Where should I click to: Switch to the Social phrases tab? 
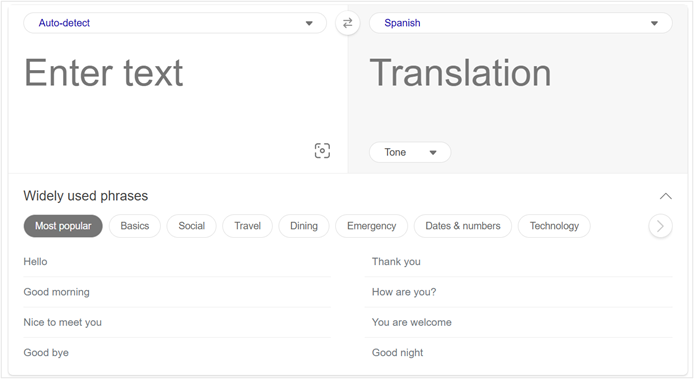tap(191, 226)
